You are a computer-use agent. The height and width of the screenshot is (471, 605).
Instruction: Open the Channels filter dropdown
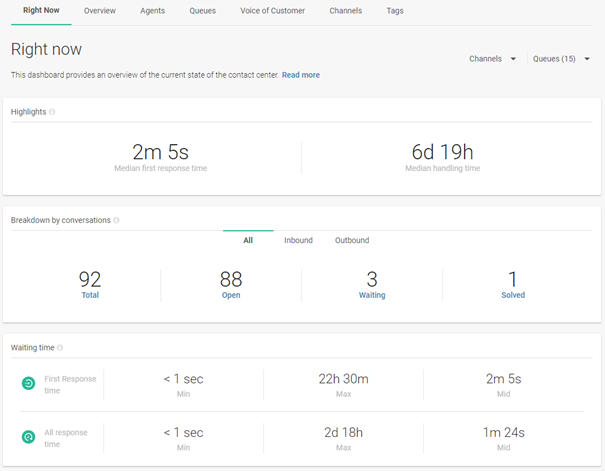point(492,59)
